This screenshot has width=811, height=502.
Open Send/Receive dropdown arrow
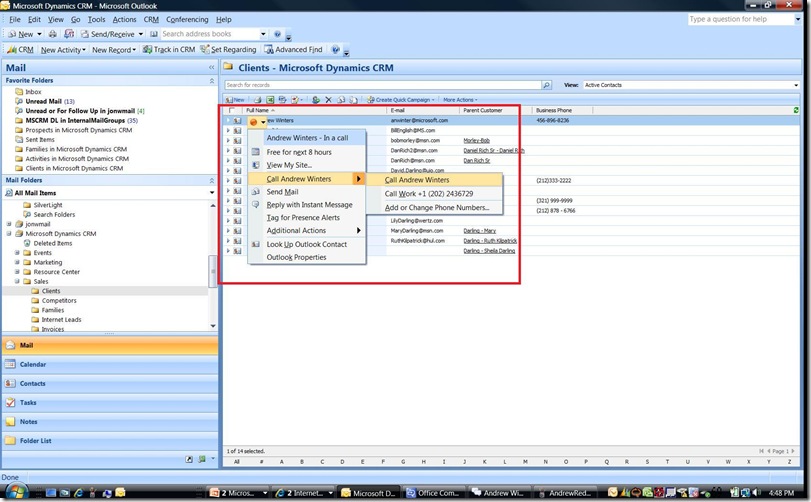(x=141, y=34)
